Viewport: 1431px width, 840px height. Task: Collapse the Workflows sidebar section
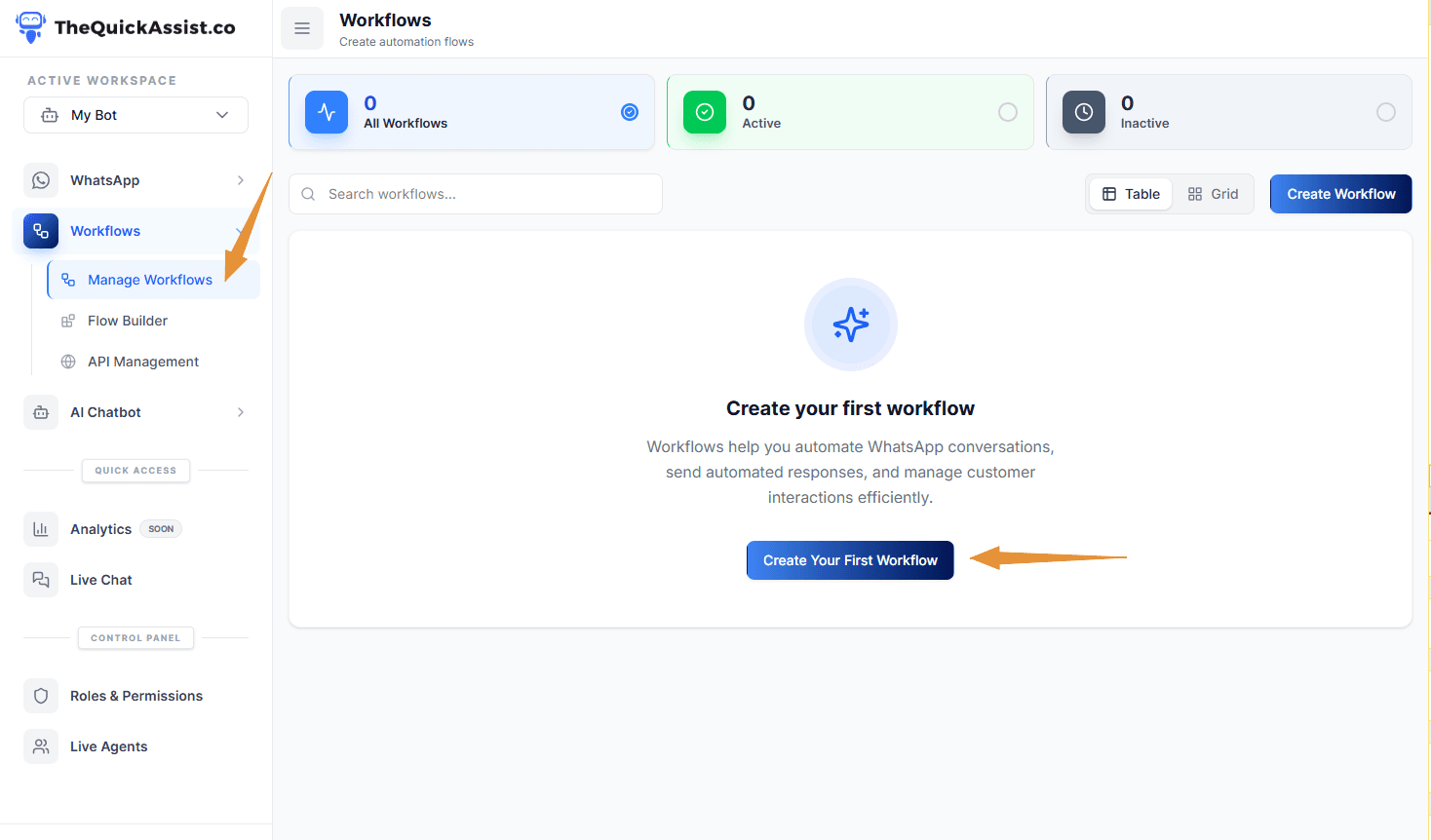tap(240, 231)
